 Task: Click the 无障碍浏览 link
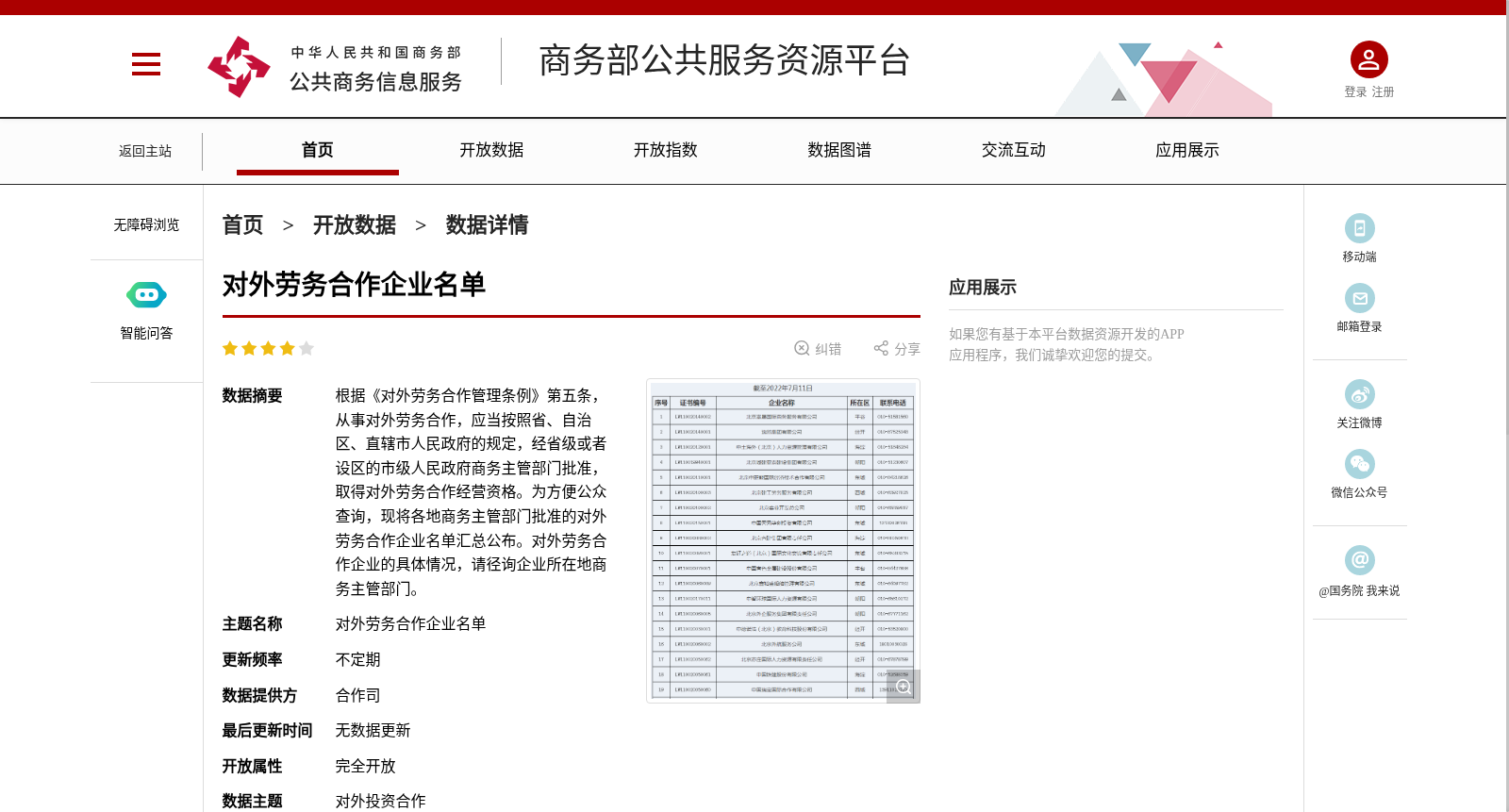coord(146,224)
